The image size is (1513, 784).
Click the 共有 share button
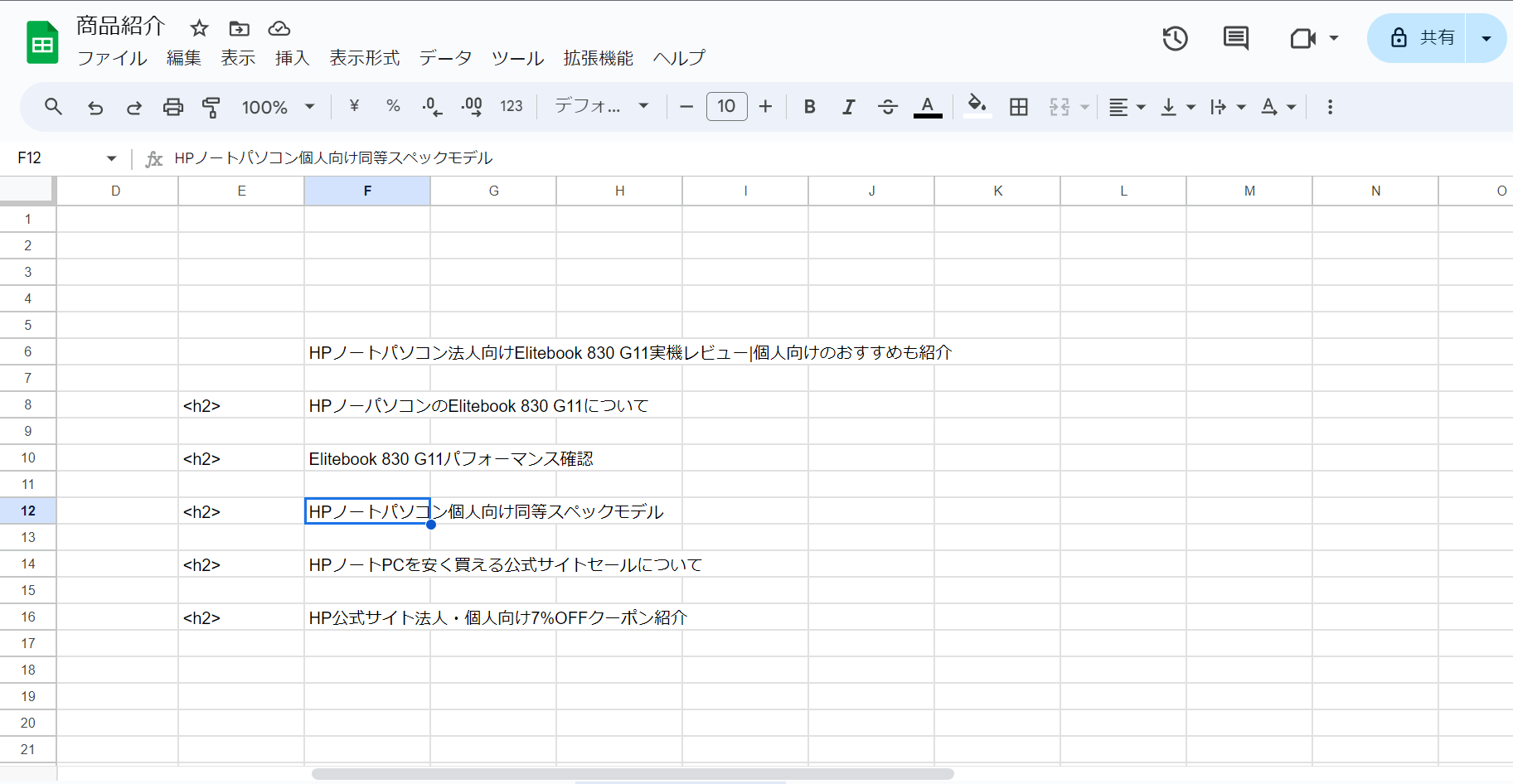(x=1418, y=38)
